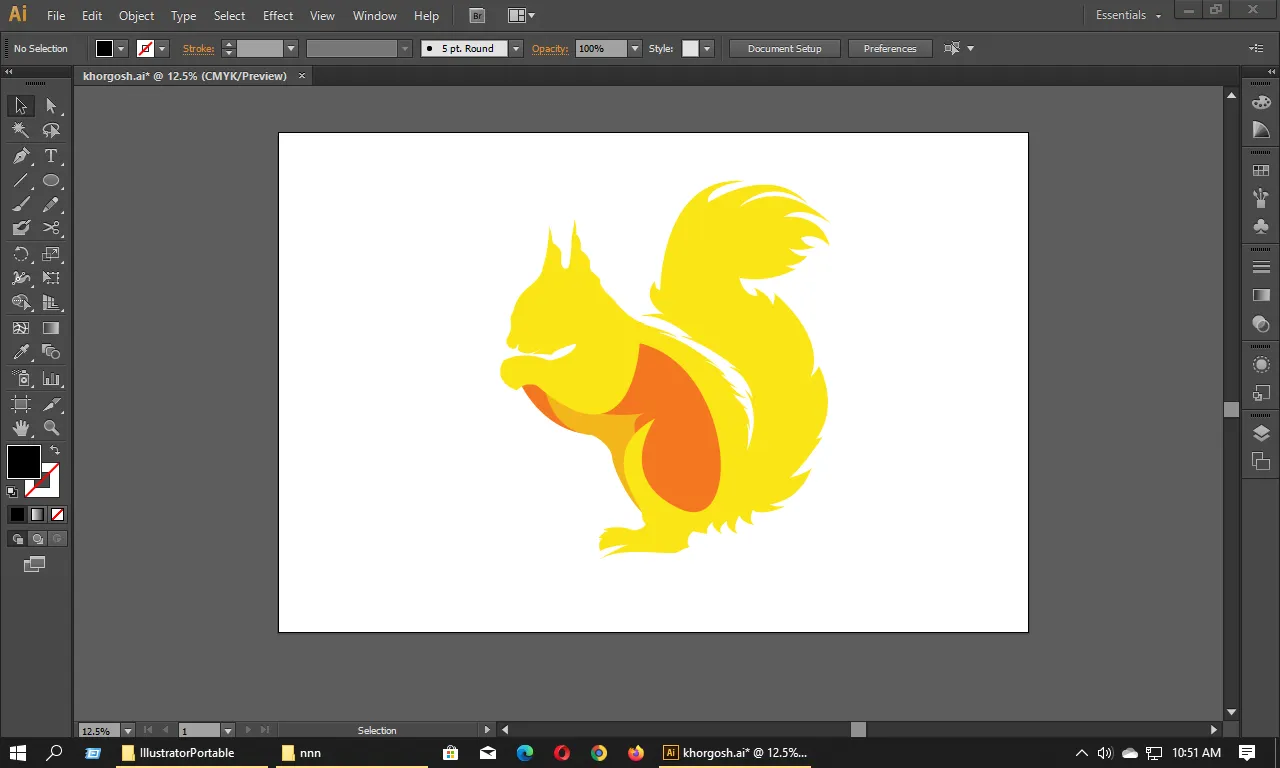
Task: Enable Draw Normal mode
Action: click(x=17, y=539)
